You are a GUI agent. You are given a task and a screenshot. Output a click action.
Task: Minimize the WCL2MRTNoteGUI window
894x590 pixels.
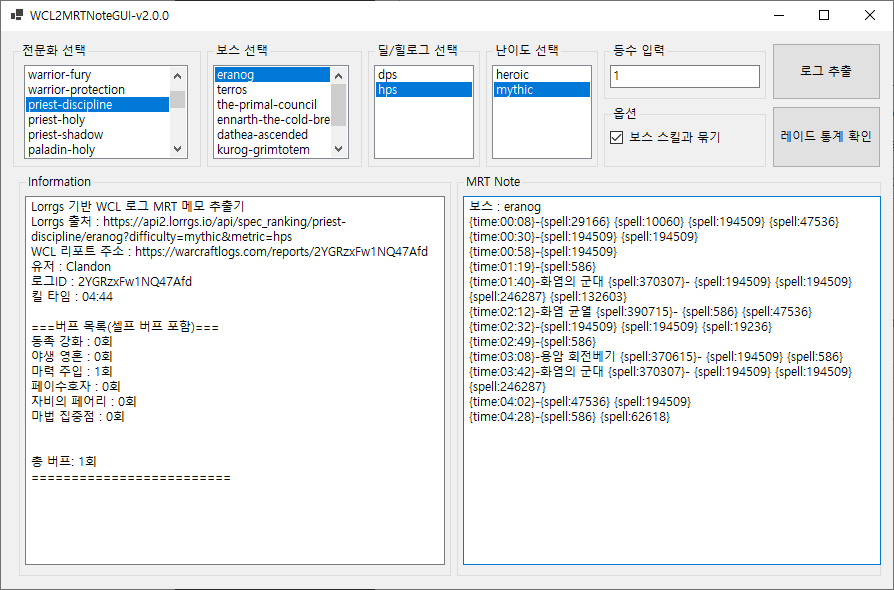tap(779, 15)
